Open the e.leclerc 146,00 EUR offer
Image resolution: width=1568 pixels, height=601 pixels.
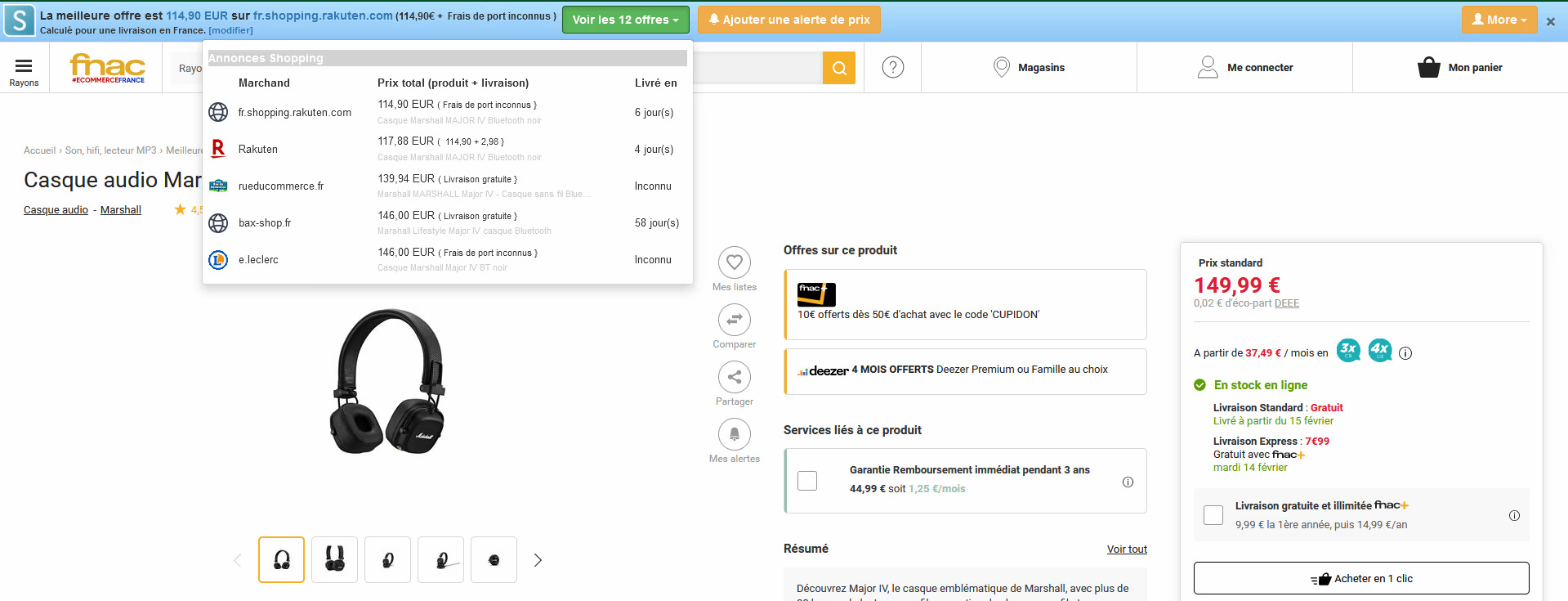click(448, 259)
